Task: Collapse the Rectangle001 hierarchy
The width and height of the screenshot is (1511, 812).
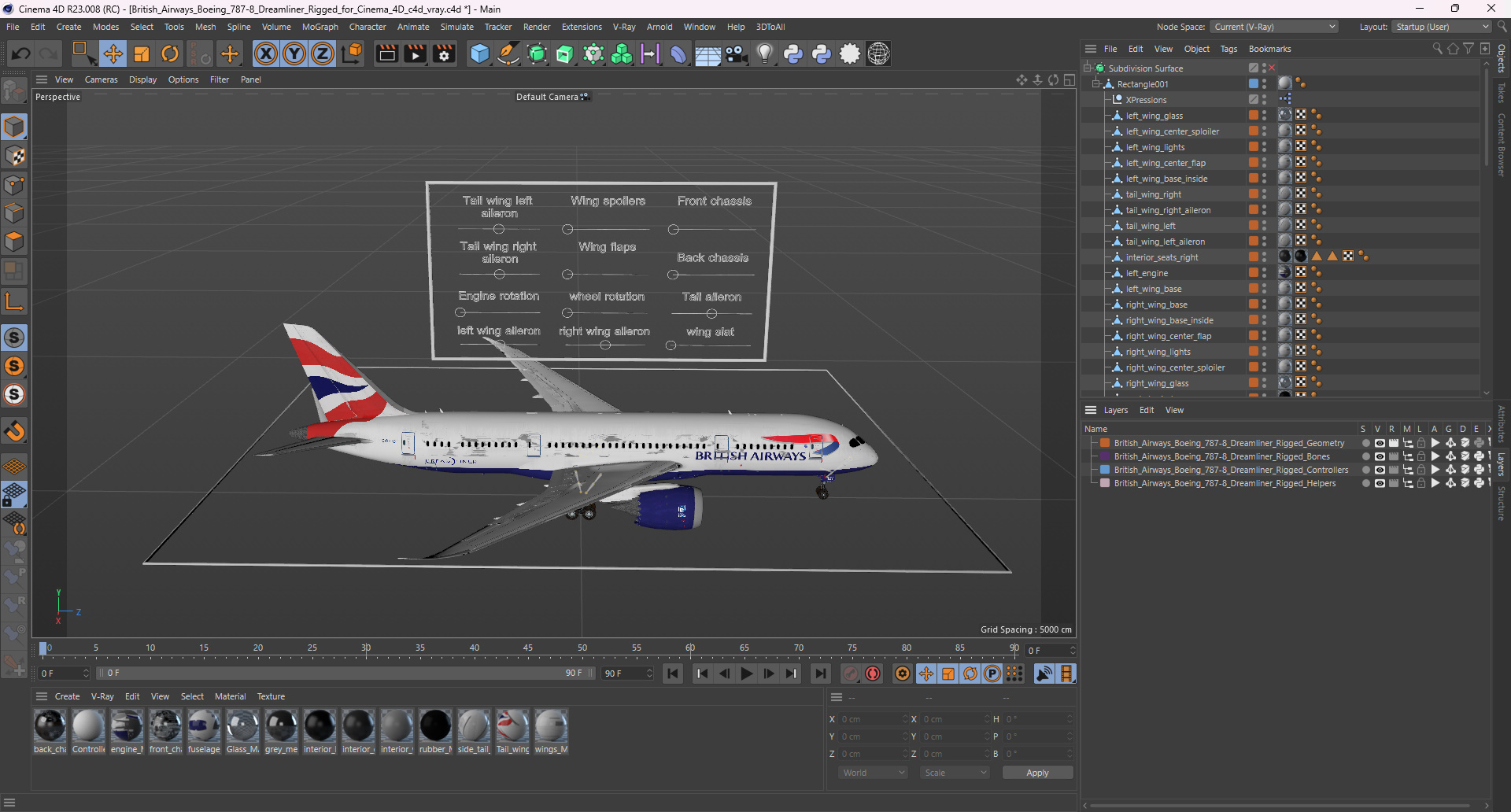Action: 1096,84
